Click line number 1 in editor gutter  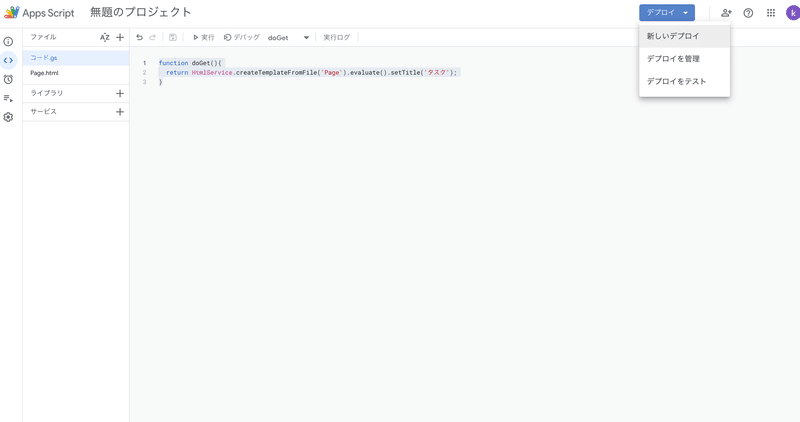point(144,63)
